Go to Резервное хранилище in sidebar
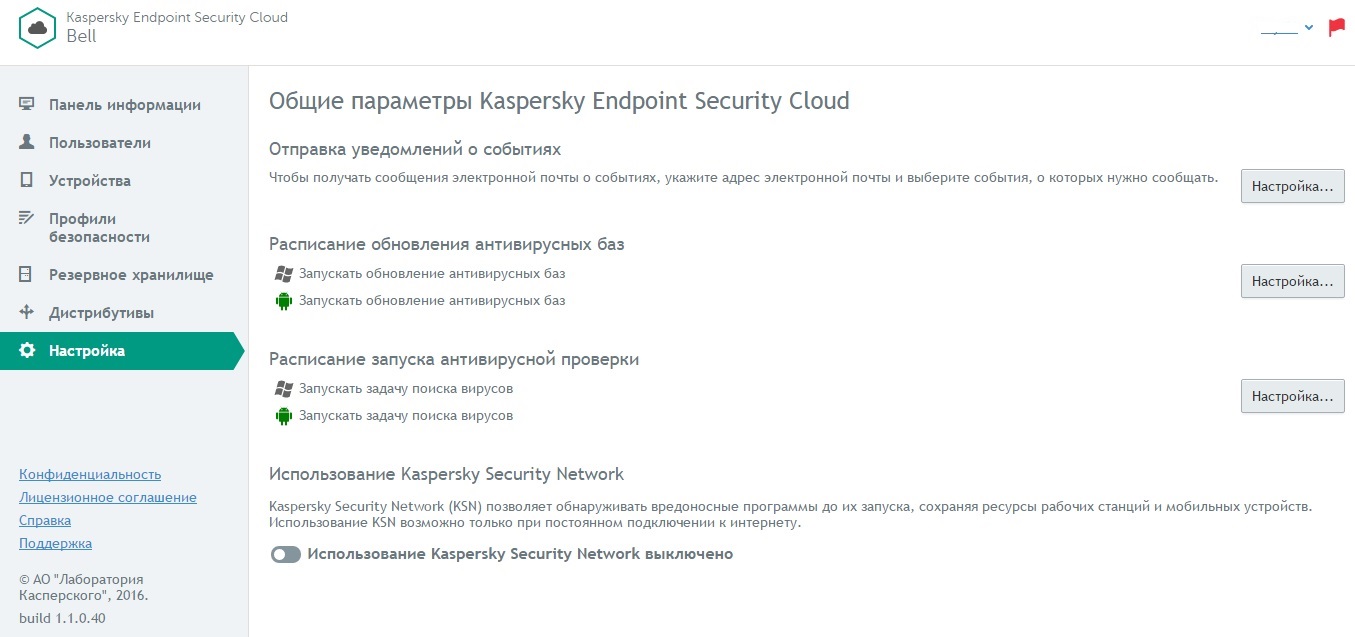Screen dimensions: 1355x637 click(131, 275)
